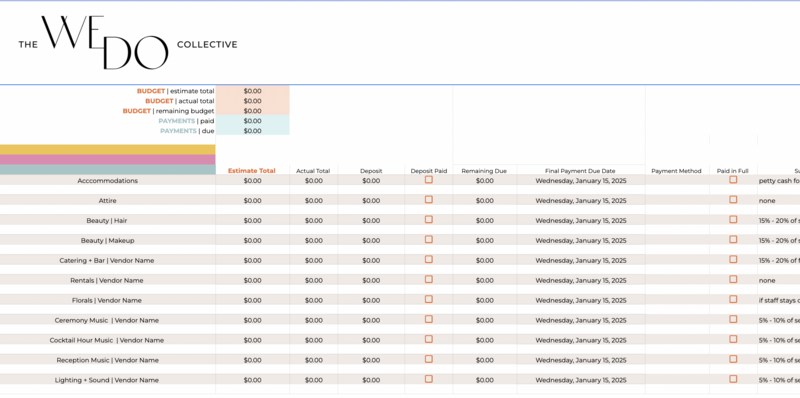Click the PAYMENTS due value cell

253,131
